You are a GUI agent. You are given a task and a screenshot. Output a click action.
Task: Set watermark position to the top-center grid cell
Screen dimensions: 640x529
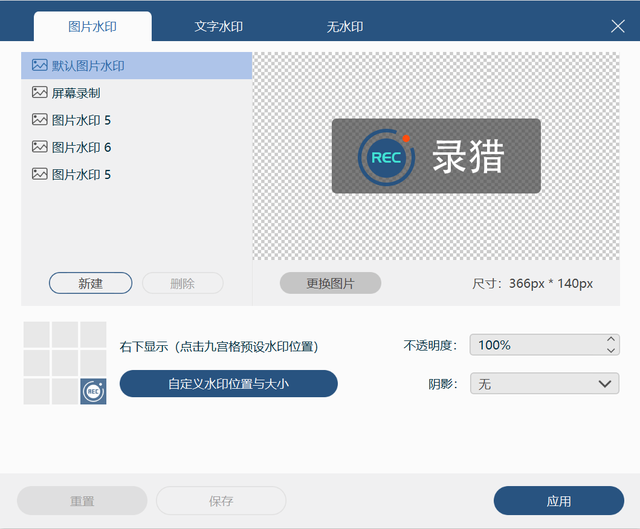click(x=65, y=334)
